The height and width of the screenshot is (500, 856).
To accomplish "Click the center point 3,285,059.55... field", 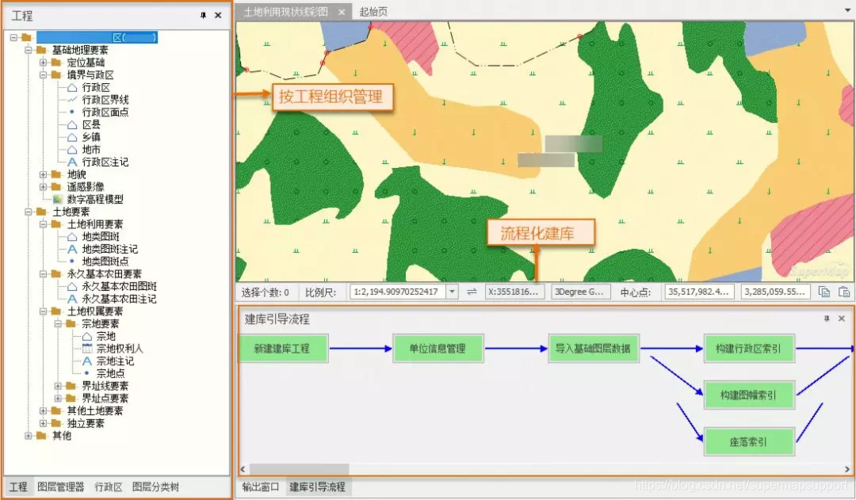I will [775, 292].
